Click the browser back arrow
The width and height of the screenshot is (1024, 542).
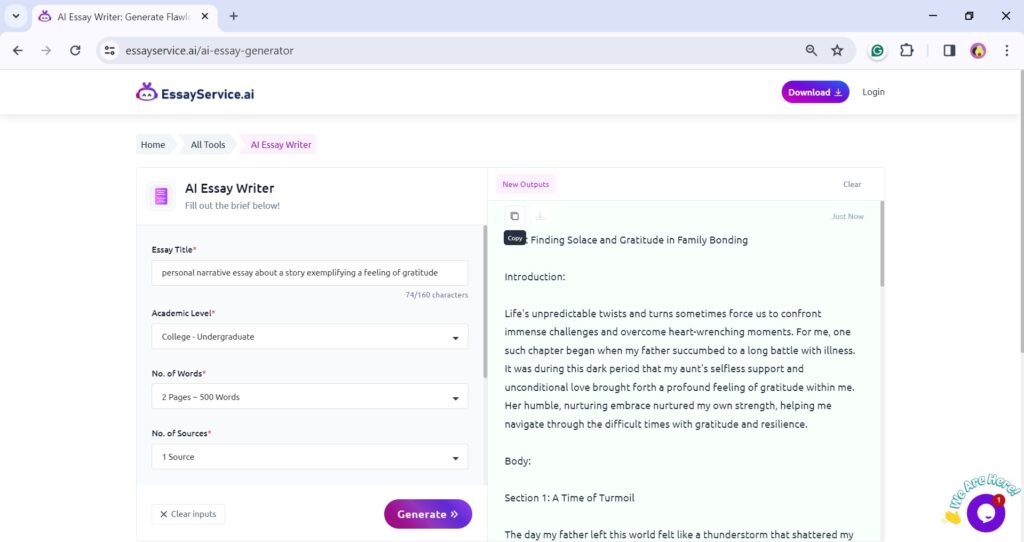[x=18, y=50]
